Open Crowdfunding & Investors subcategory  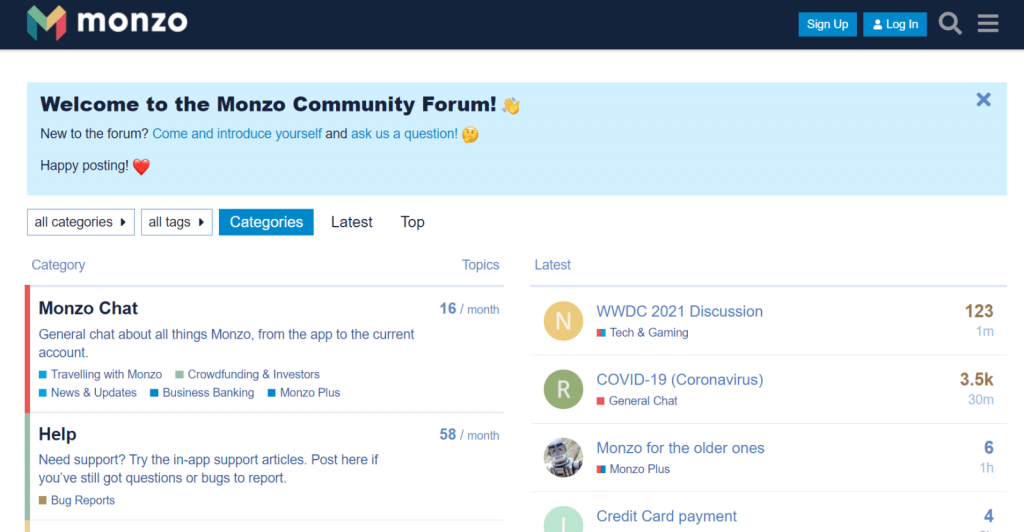pos(248,374)
